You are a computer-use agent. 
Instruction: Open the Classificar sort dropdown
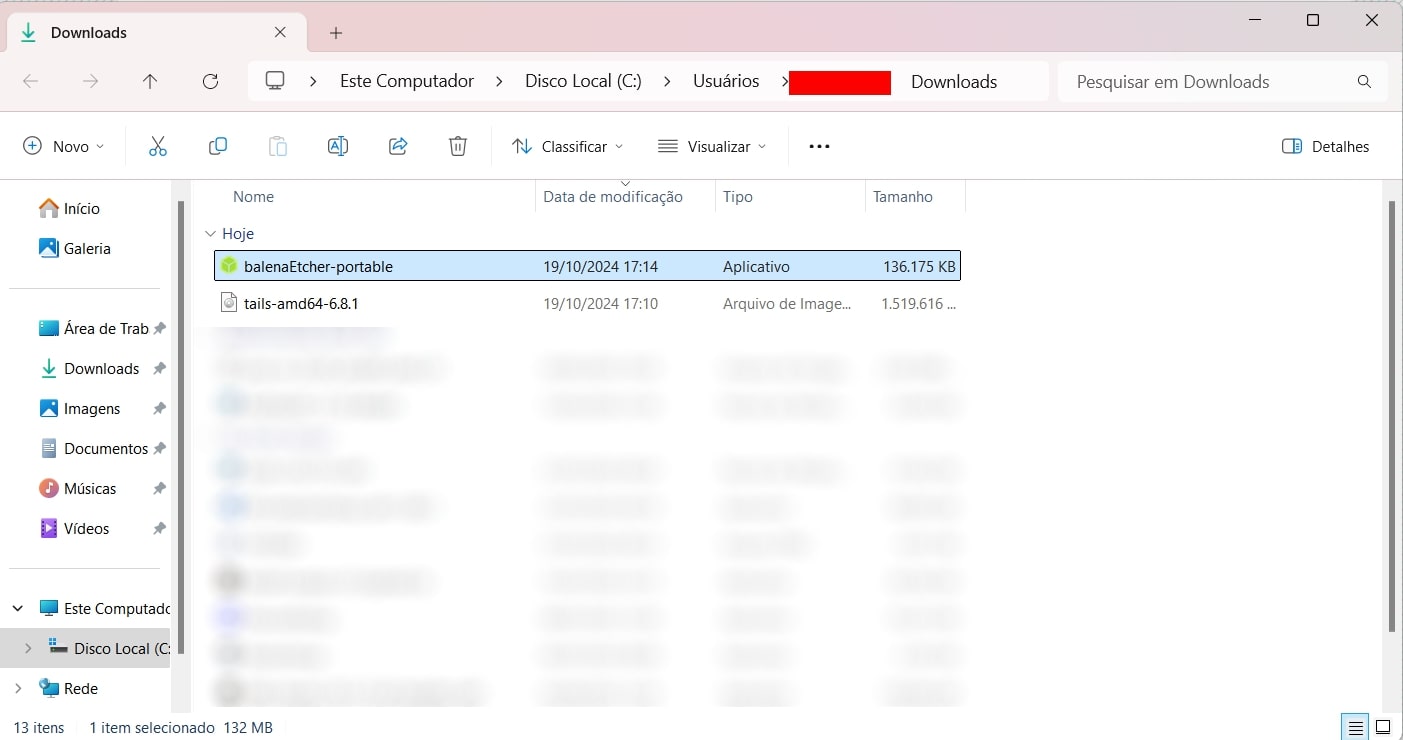tap(567, 146)
